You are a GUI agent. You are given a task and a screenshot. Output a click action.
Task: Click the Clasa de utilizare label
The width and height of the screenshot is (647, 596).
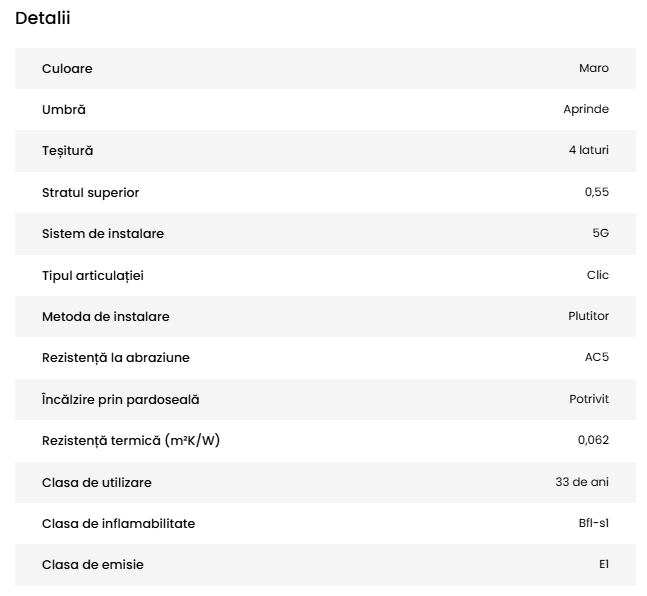click(x=97, y=482)
